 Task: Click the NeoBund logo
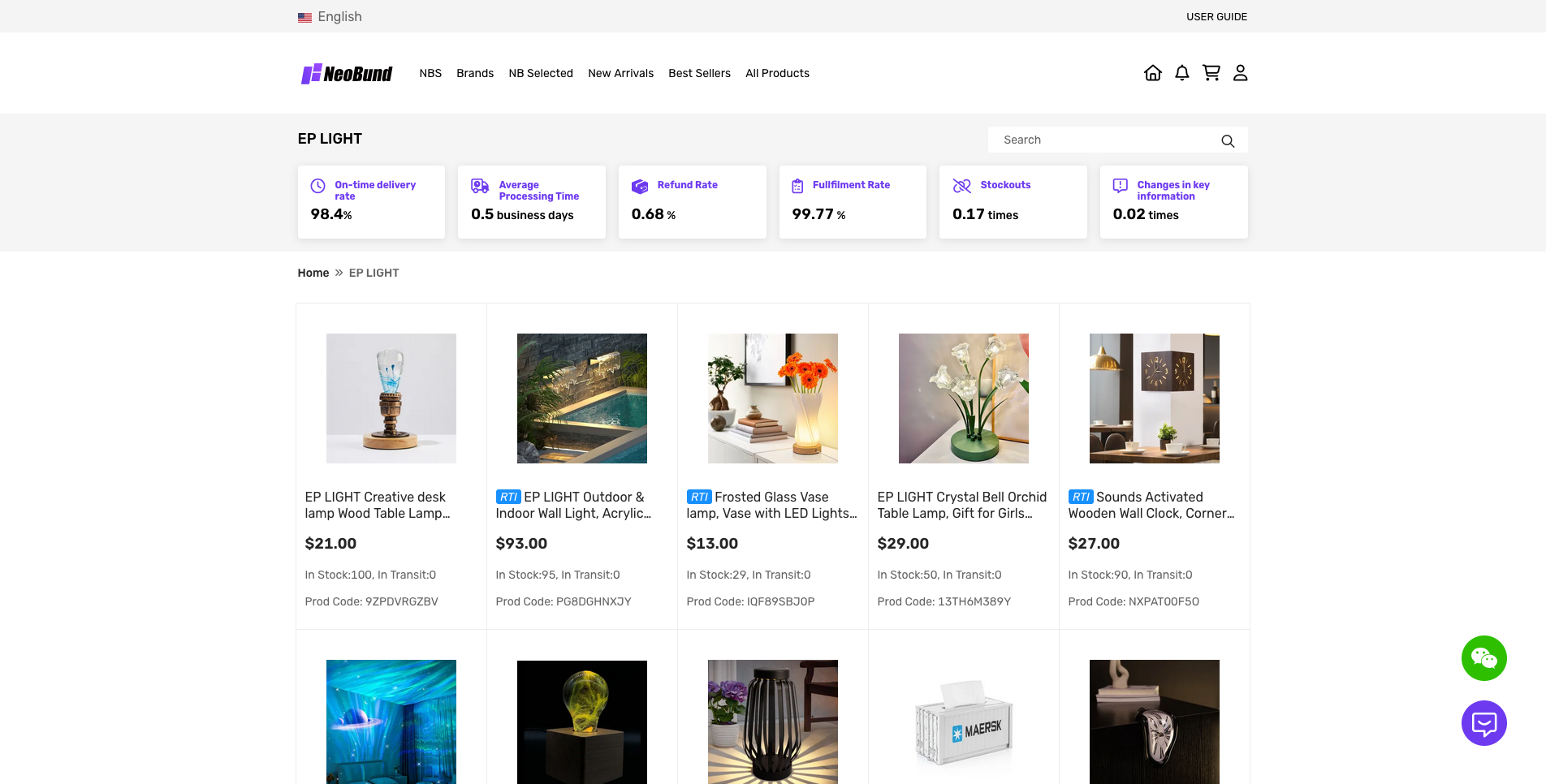click(347, 74)
